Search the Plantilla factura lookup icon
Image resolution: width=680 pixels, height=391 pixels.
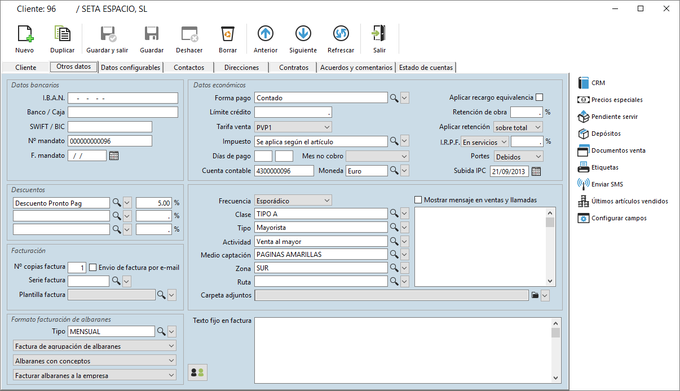(x=161, y=295)
